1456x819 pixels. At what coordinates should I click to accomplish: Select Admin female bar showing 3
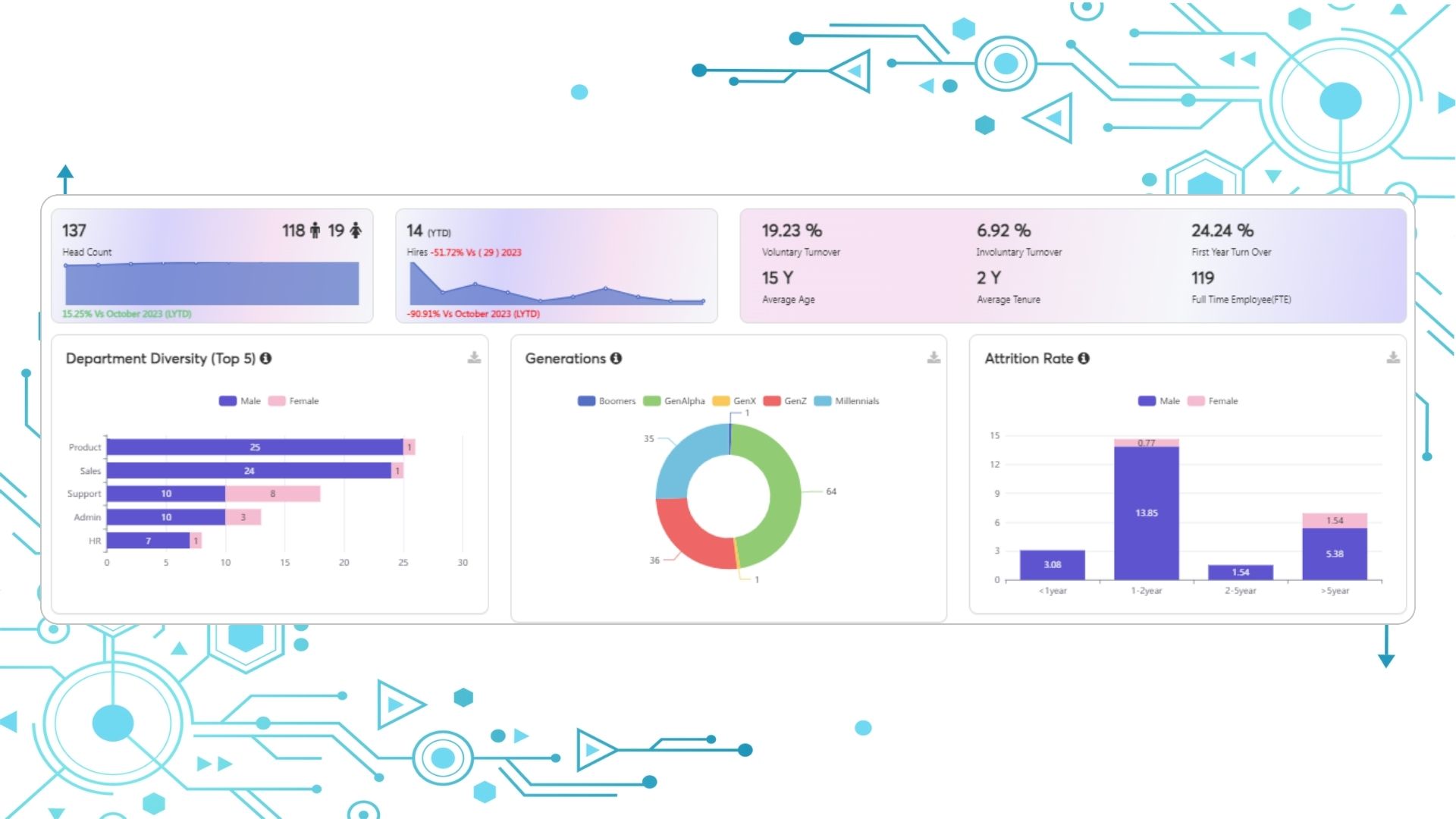pos(243,517)
